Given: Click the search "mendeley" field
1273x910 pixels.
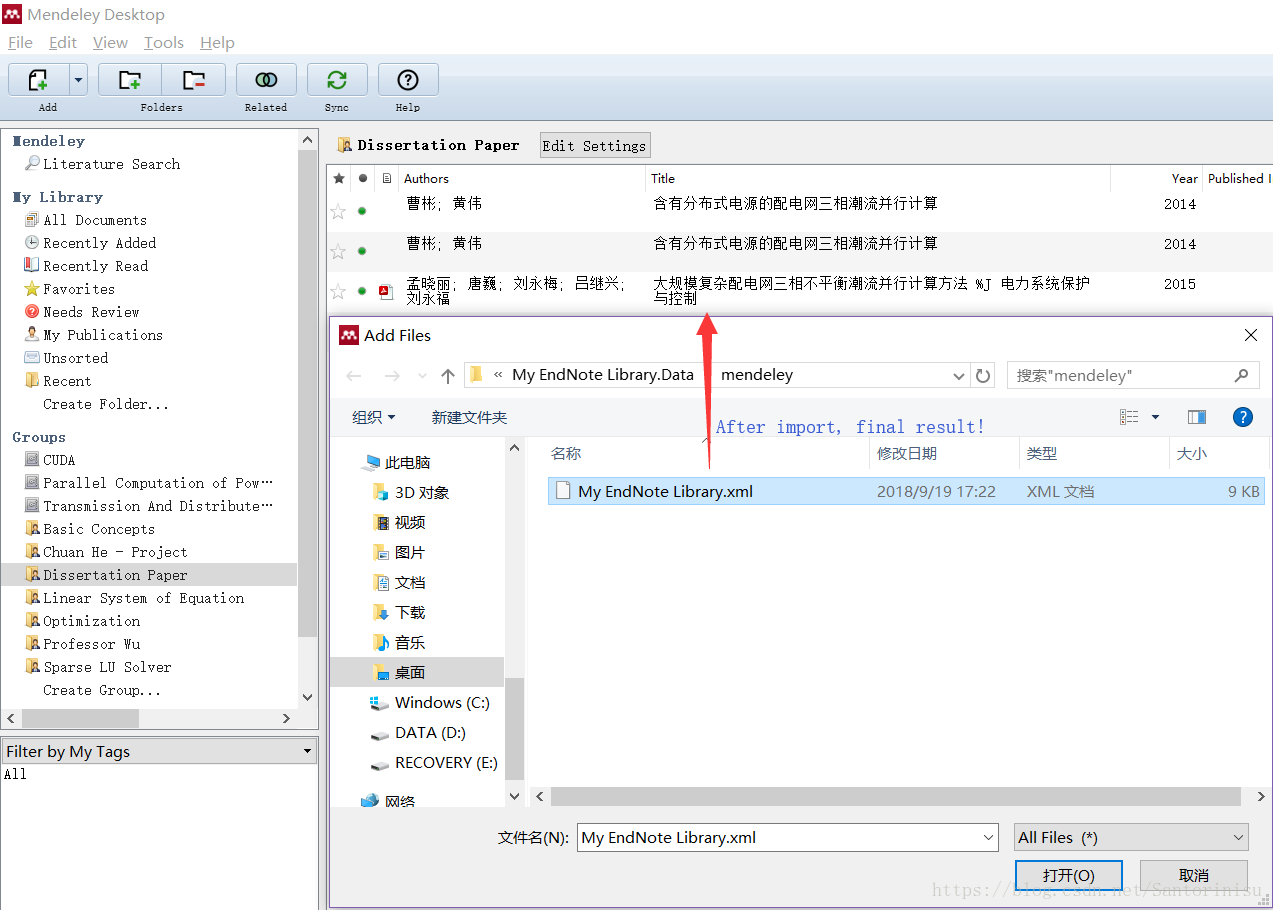Looking at the screenshot, I should click(x=1134, y=375).
